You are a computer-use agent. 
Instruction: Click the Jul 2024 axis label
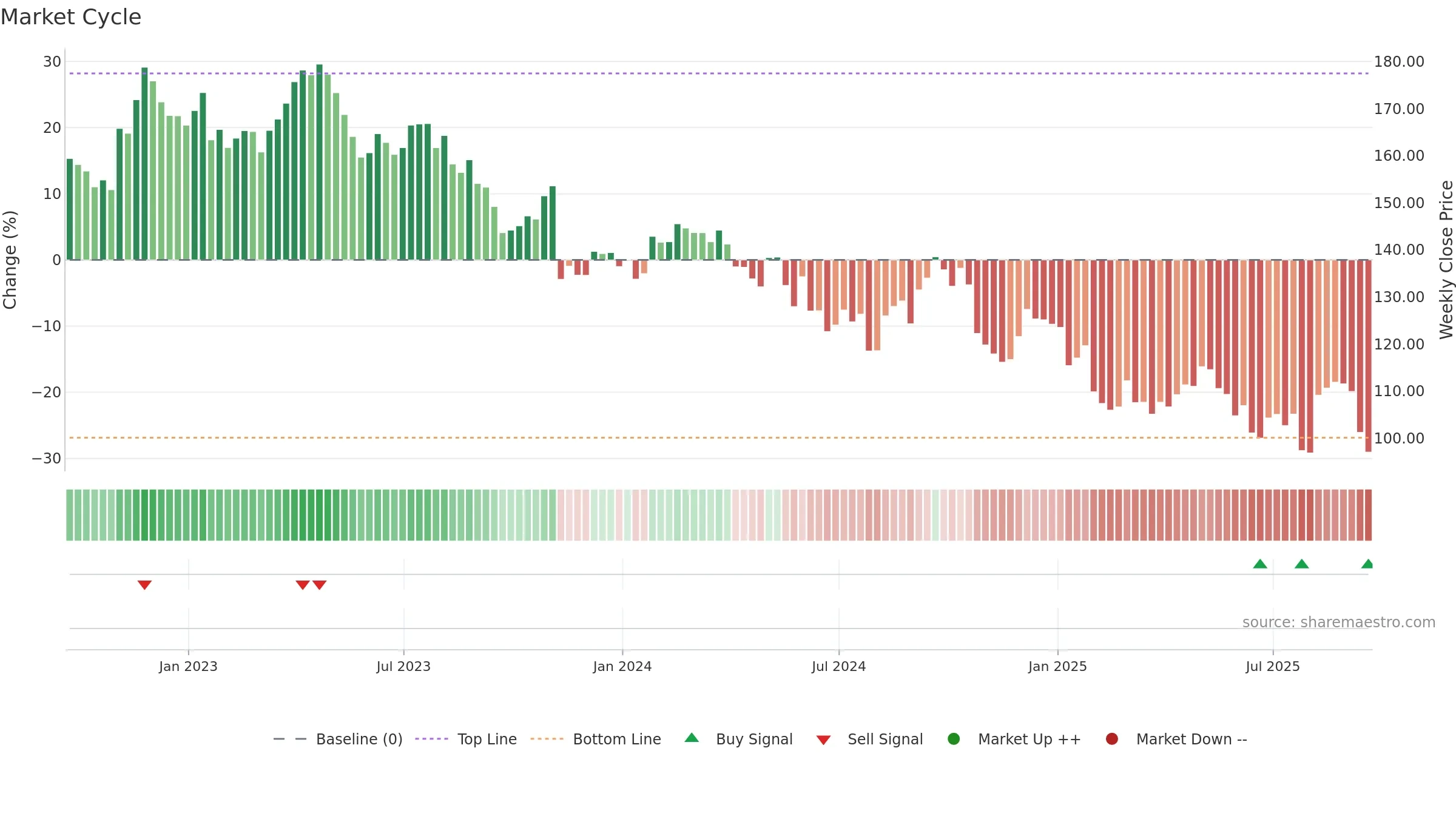(x=839, y=666)
